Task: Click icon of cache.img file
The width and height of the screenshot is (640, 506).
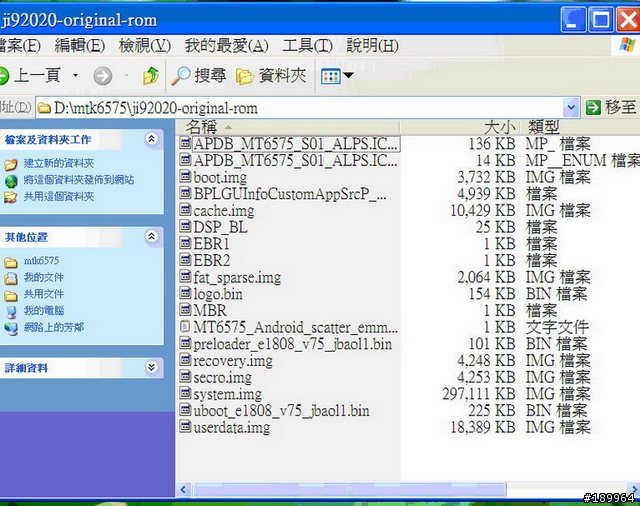Action: [185, 210]
